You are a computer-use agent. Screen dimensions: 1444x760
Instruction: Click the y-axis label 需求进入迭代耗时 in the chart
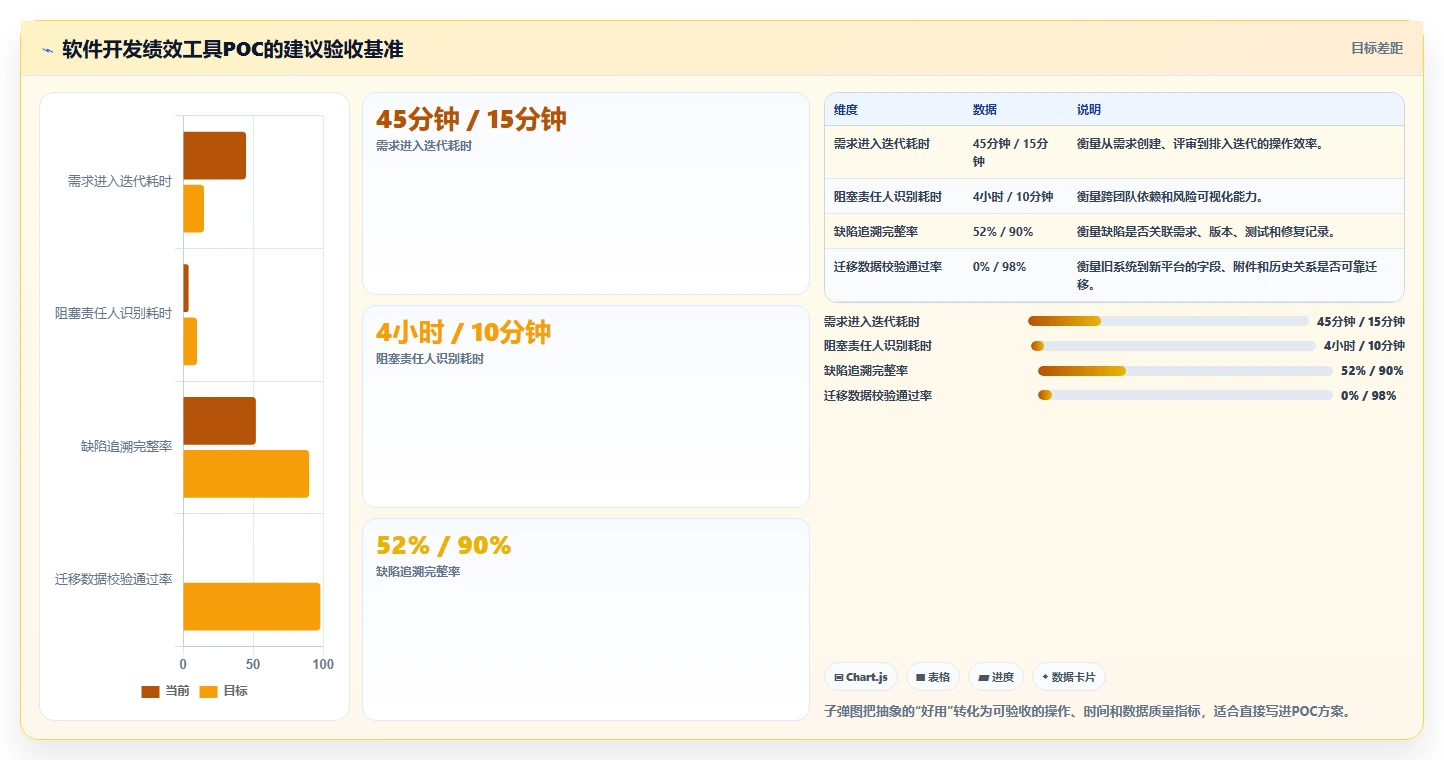(x=120, y=181)
